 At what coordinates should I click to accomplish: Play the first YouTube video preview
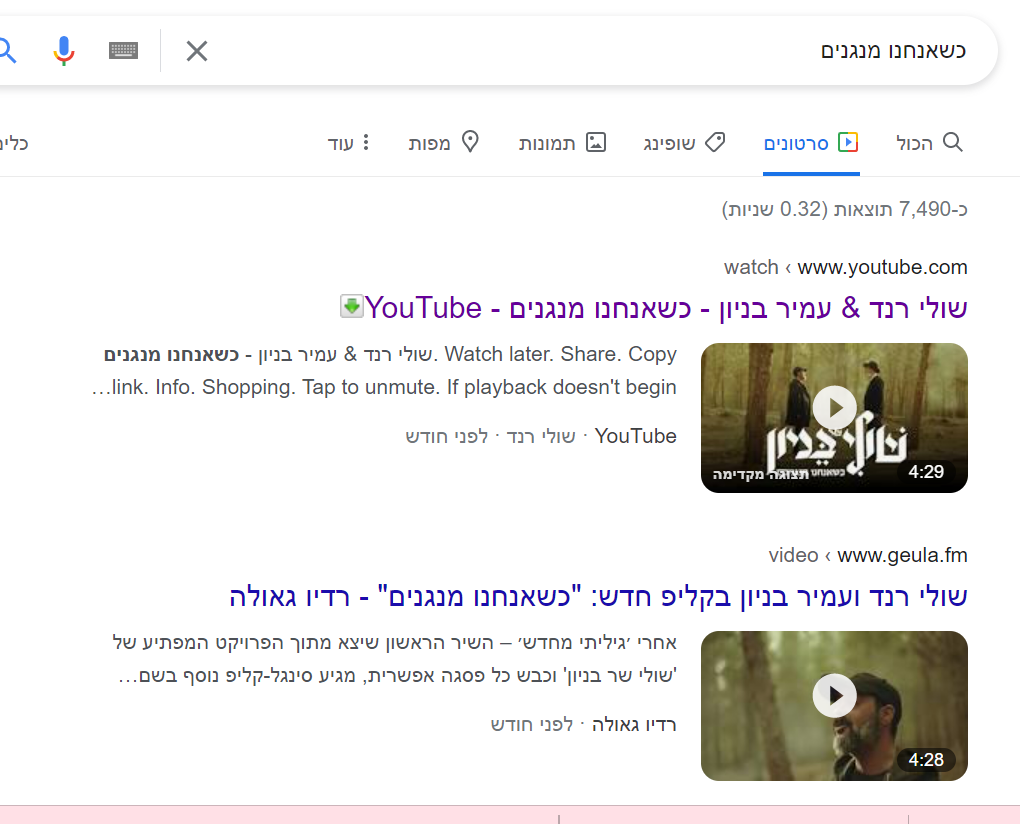click(834, 407)
